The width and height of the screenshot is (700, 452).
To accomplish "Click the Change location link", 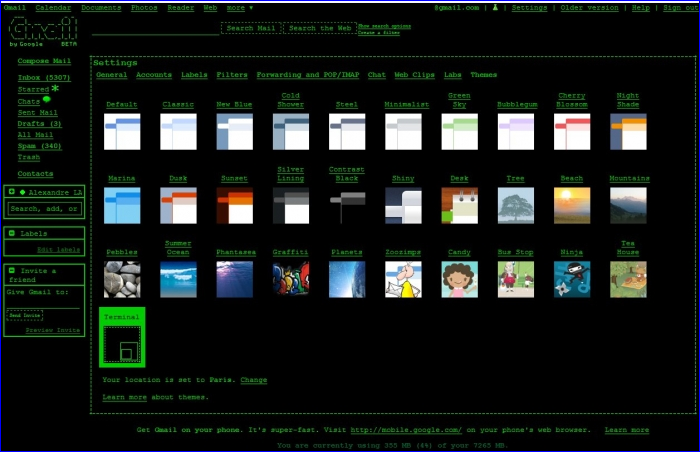I will point(254,380).
